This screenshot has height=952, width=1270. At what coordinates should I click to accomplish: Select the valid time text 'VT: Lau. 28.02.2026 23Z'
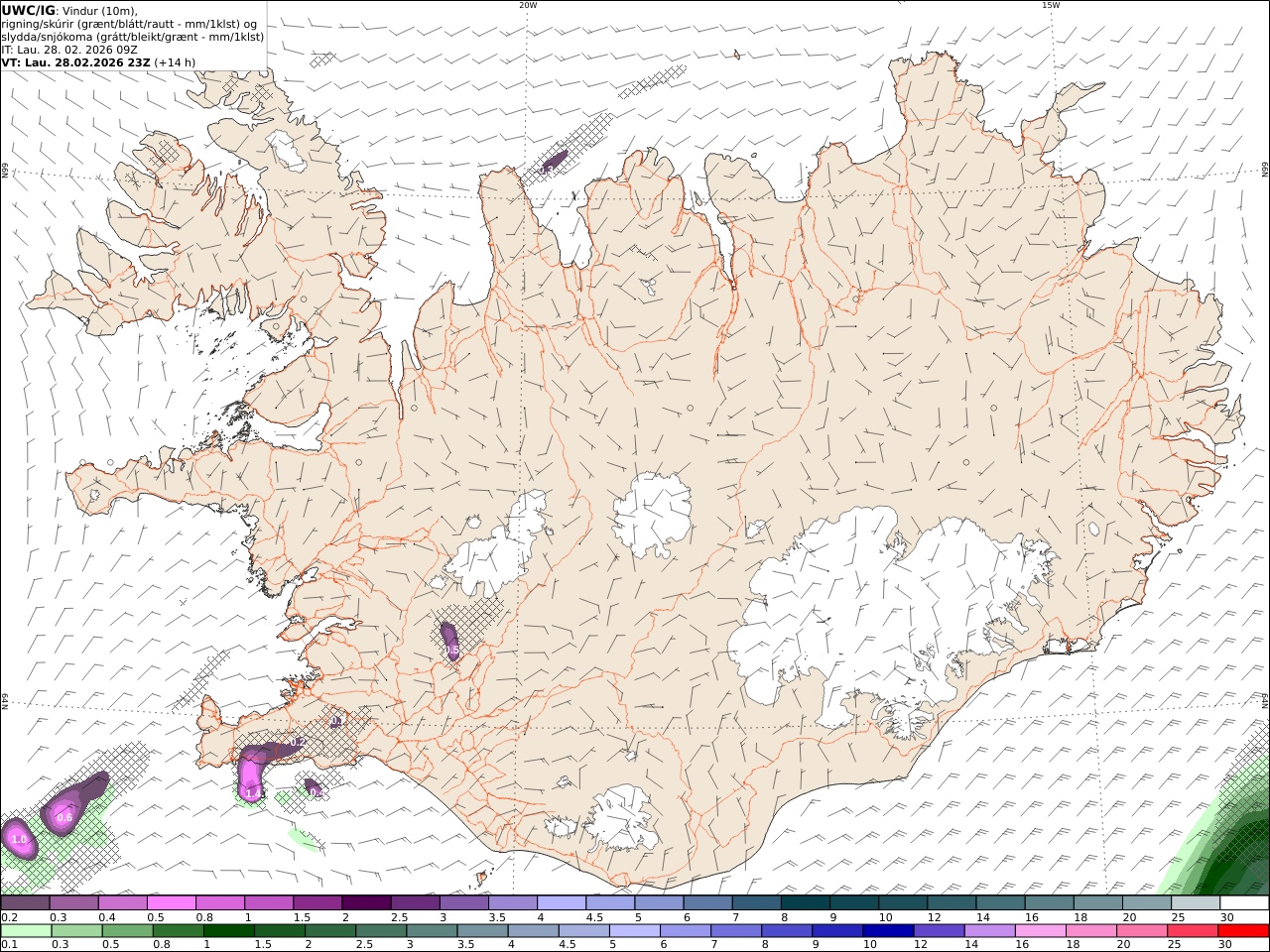pos(75,62)
